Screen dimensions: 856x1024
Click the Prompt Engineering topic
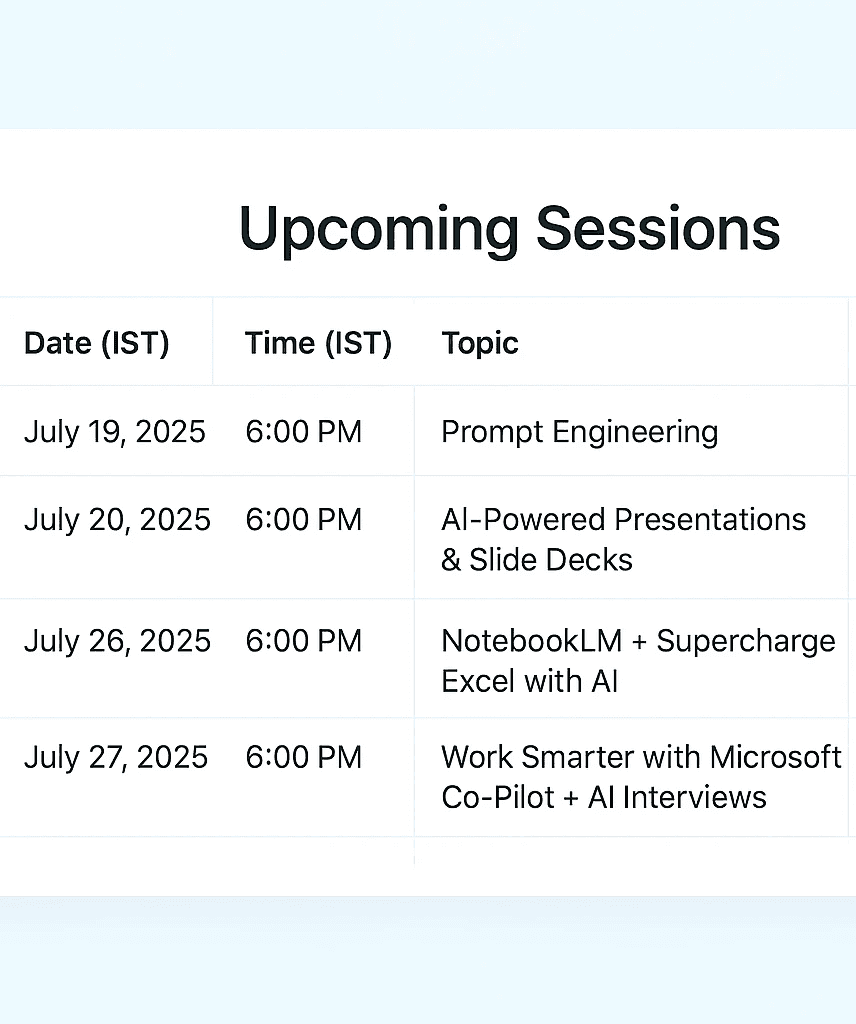pos(580,432)
